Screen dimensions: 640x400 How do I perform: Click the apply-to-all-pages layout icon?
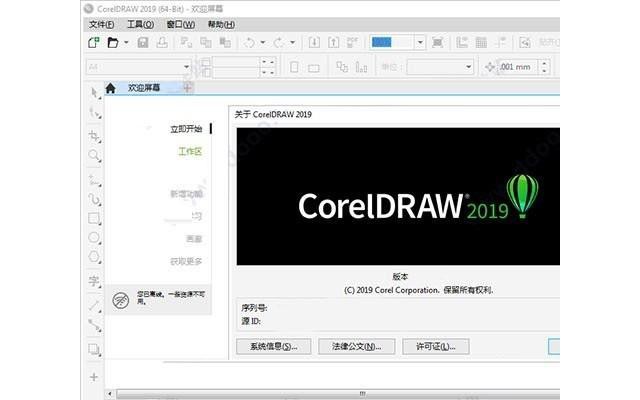(342, 67)
